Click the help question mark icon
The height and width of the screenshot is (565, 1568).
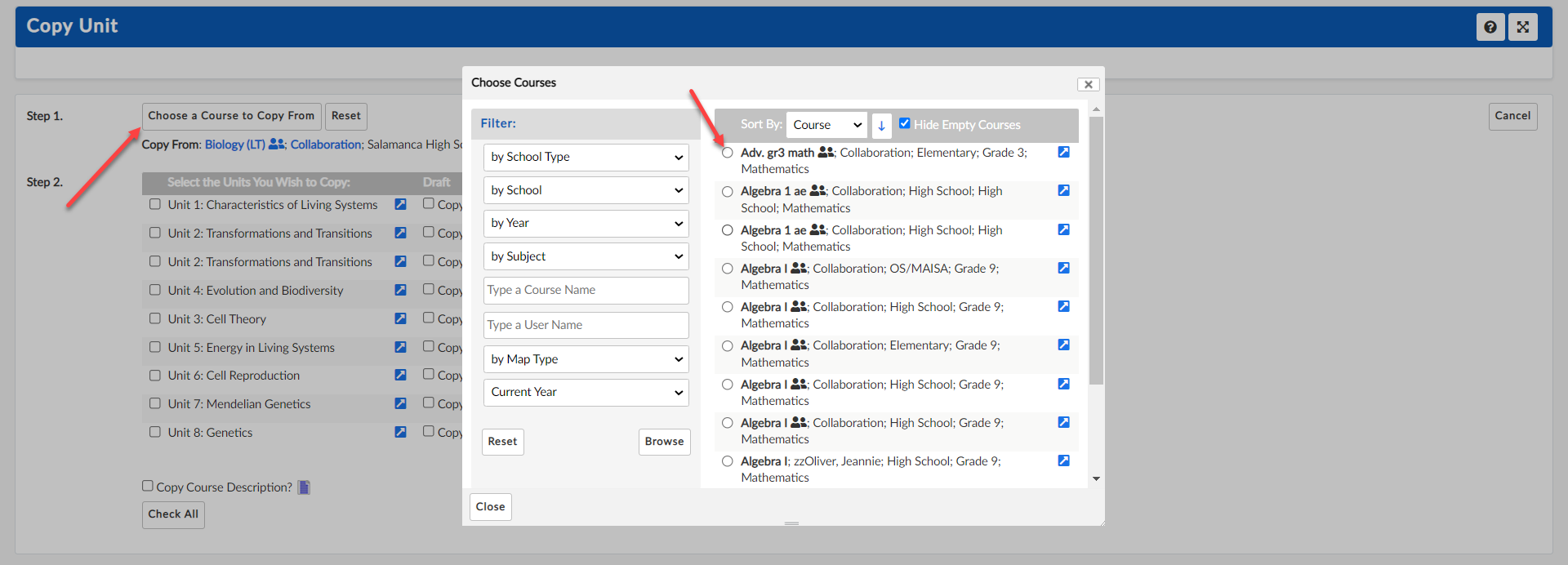1490,27
